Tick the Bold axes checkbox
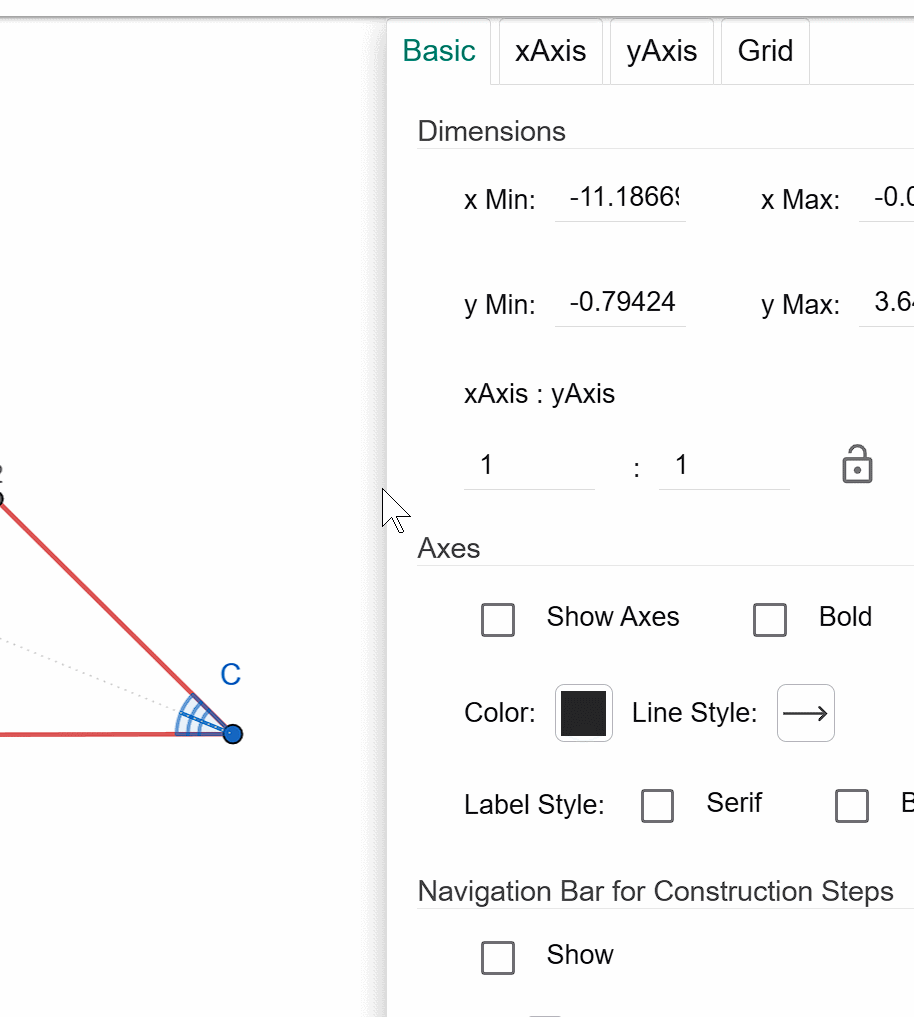The width and height of the screenshot is (914, 1017). [x=770, y=619]
